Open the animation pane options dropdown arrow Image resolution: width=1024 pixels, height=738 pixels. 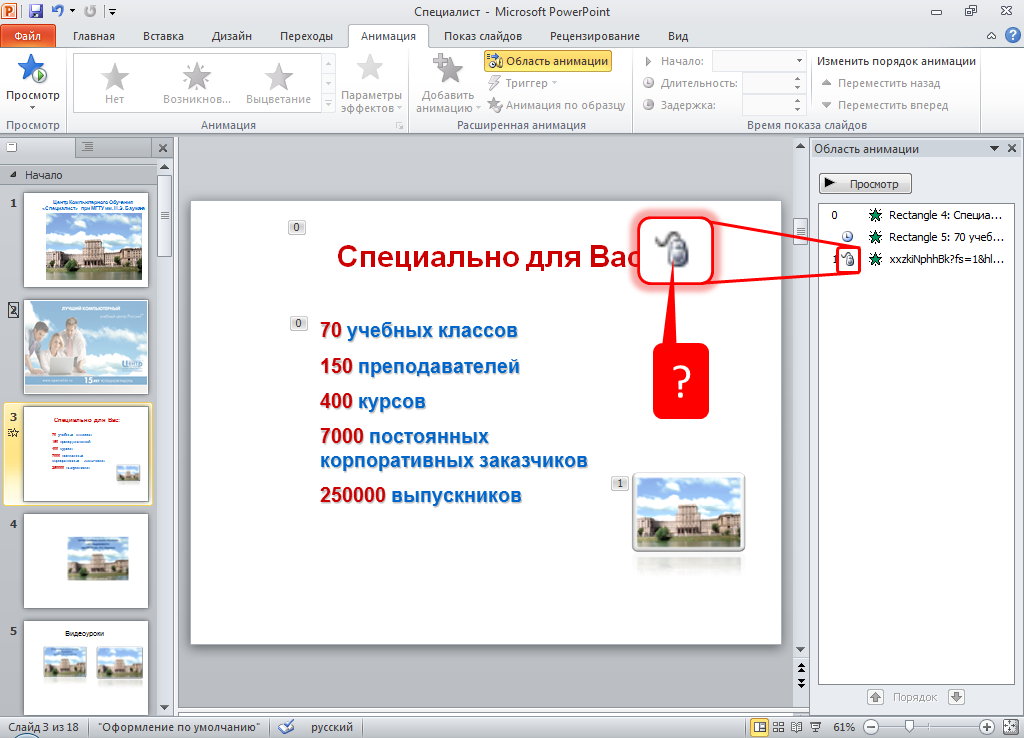point(995,148)
